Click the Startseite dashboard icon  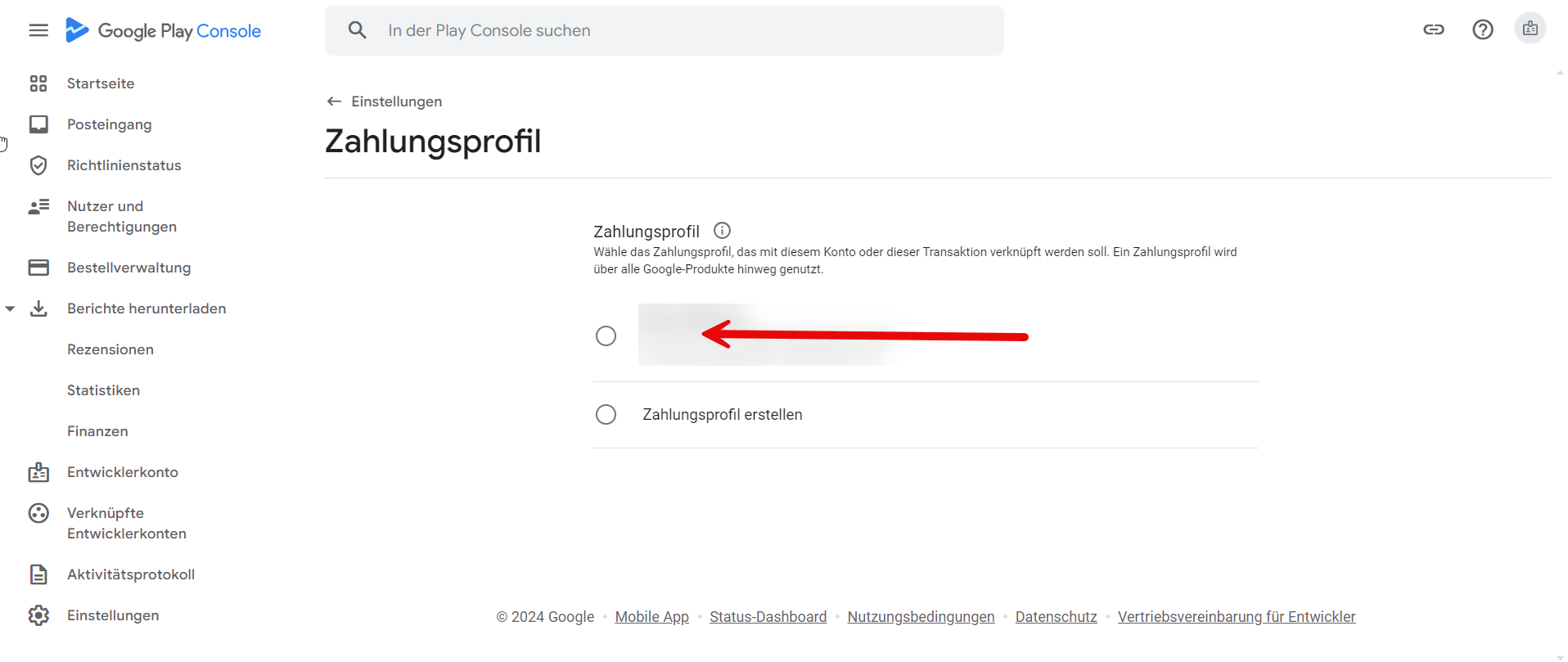tap(38, 83)
